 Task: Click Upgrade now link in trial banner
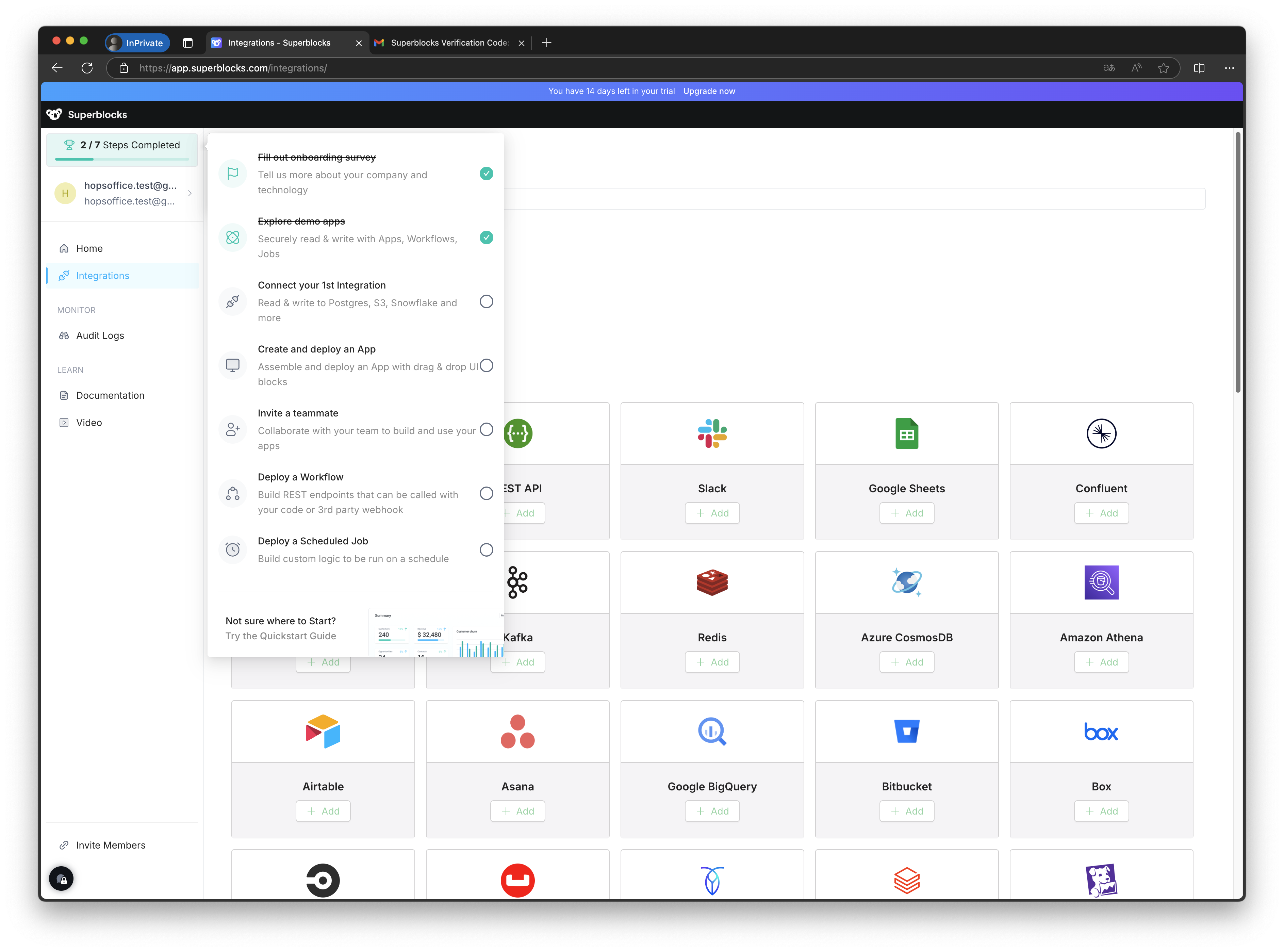click(x=709, y=91)
